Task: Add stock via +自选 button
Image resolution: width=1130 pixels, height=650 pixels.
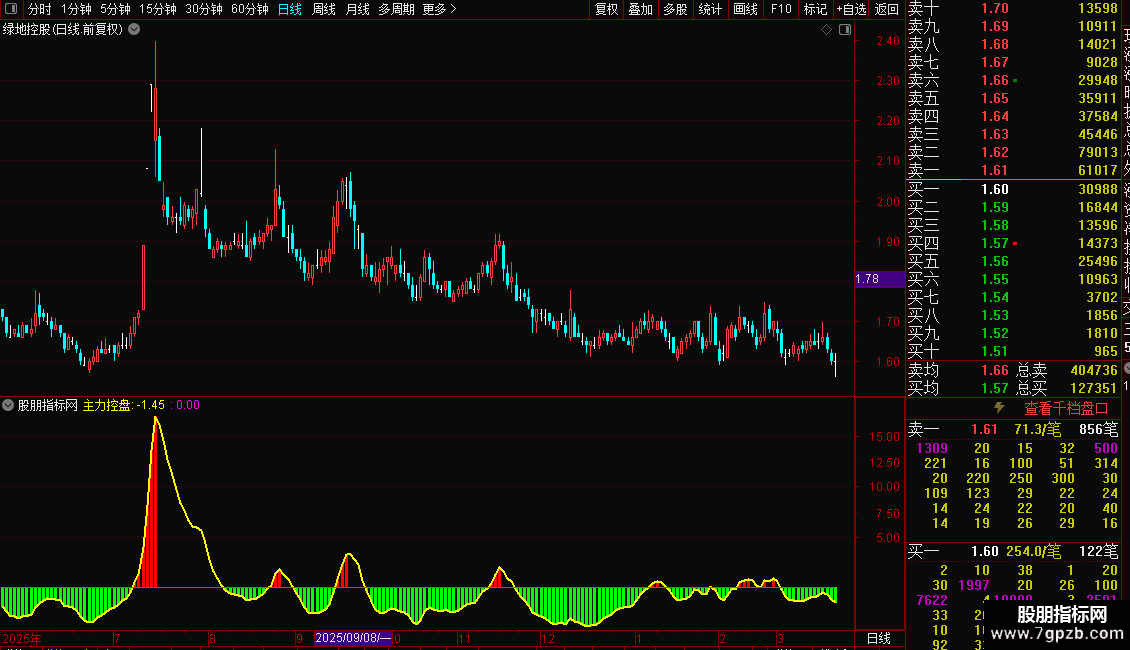Action: [x=851, y=9]
